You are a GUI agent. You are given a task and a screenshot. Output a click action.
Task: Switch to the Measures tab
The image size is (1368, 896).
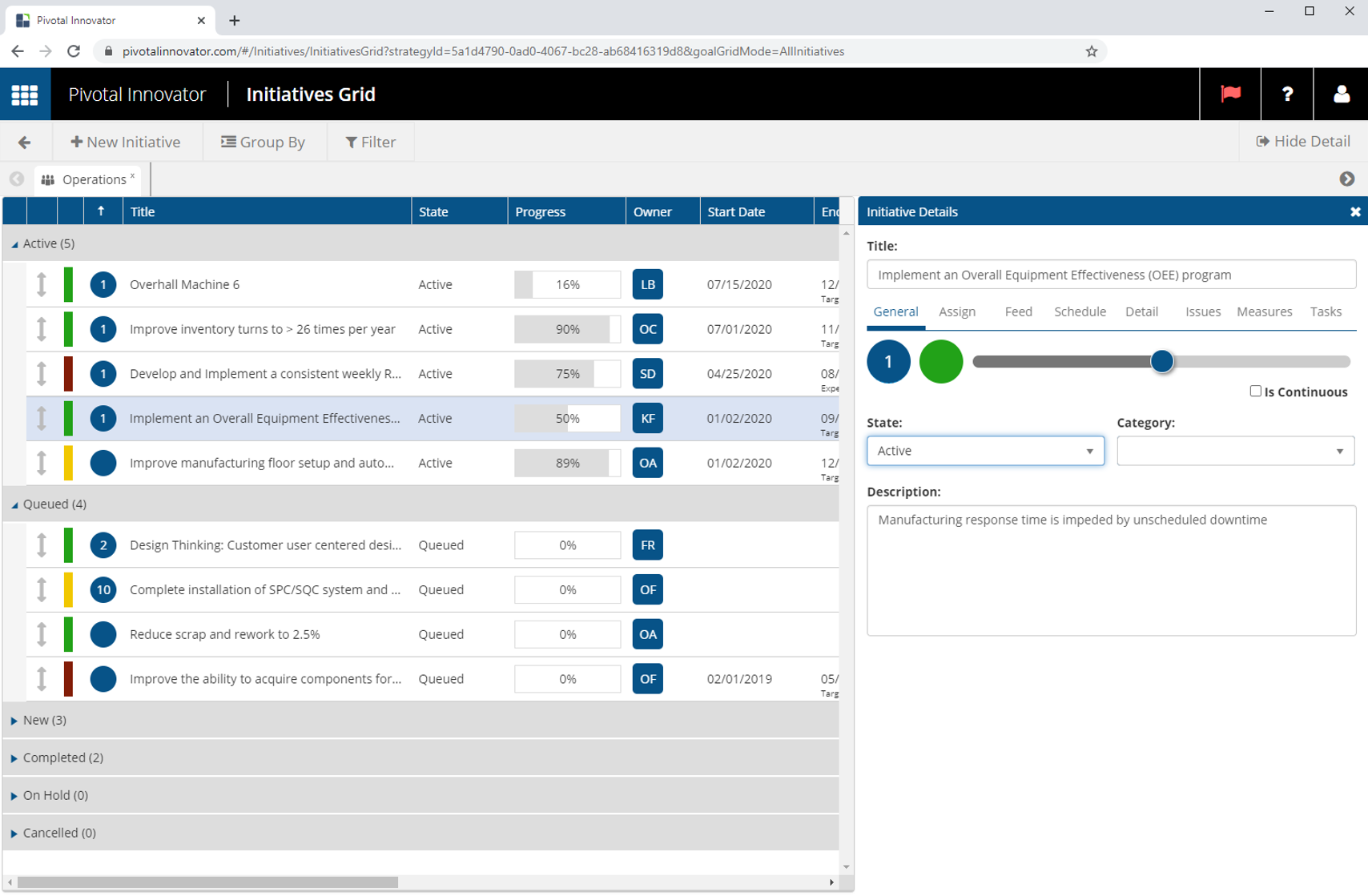pos(1264,312)
